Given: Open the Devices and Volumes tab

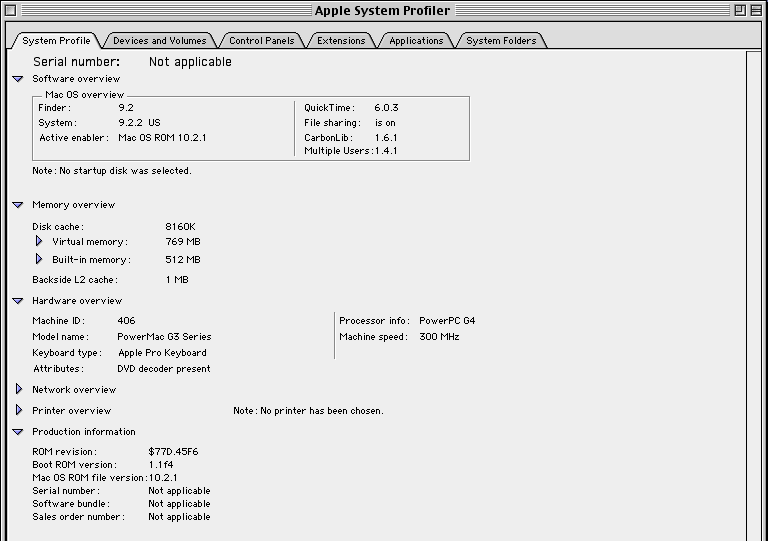Looking at the screenshot, I should [x=160, y=41].
